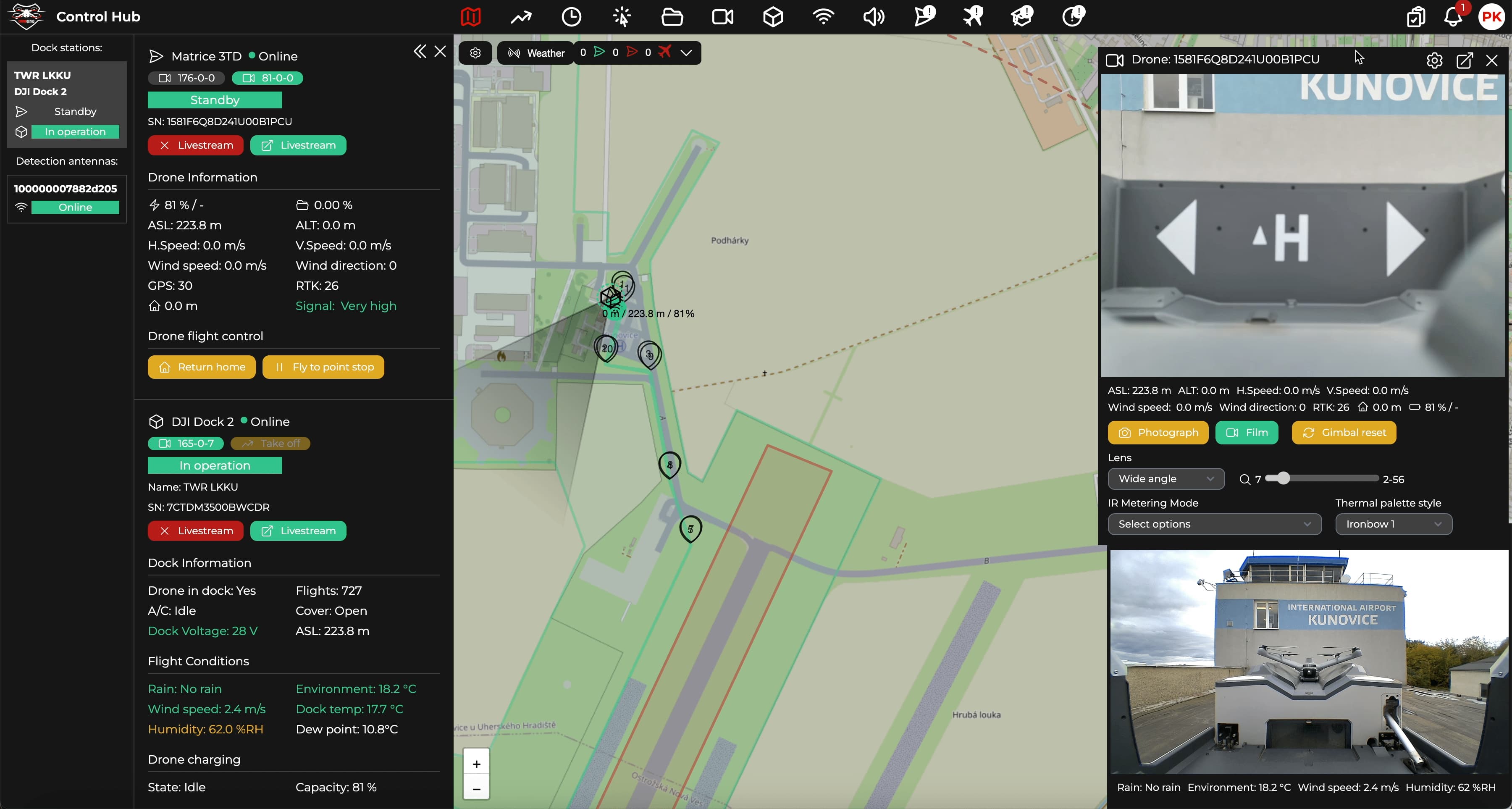Toggle the drone 81-0-0 camera stream chip

pyautogui.click(x=268, y=78)
